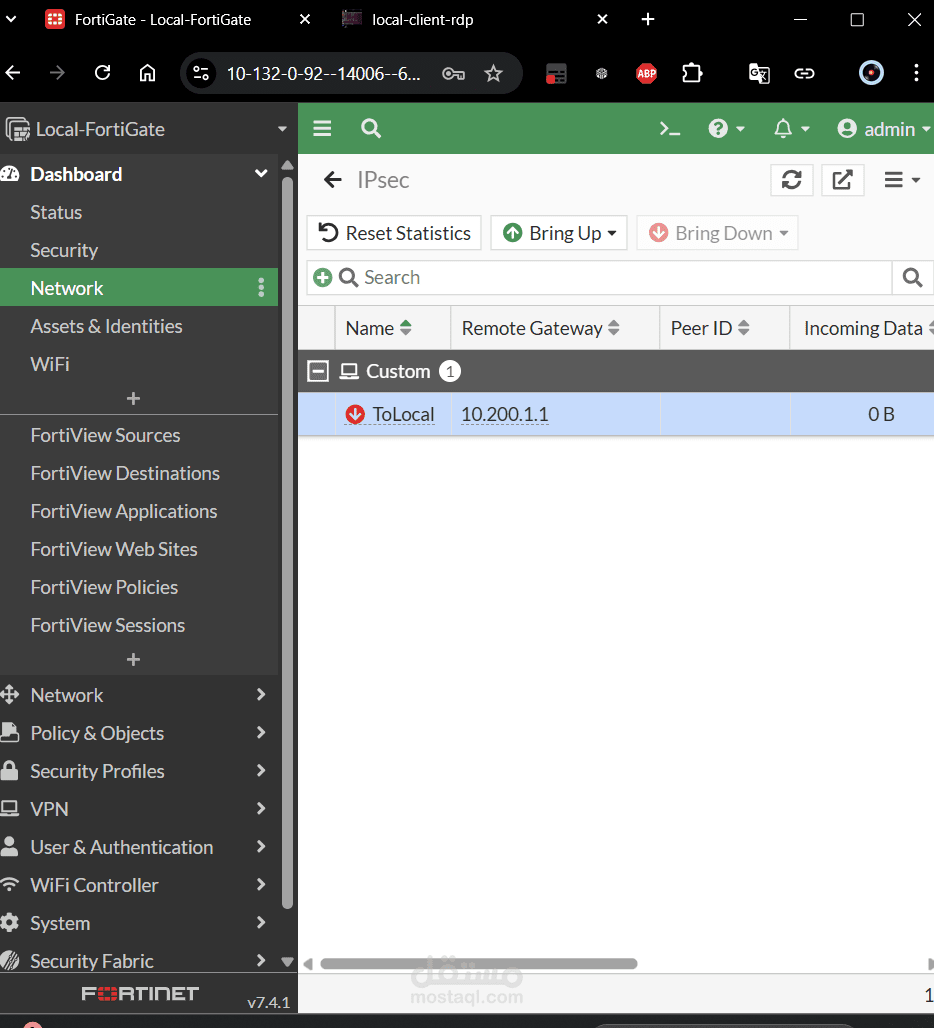Click the translate extension icon
This screenshot has width=934, height=1028.
click(759, 73)
